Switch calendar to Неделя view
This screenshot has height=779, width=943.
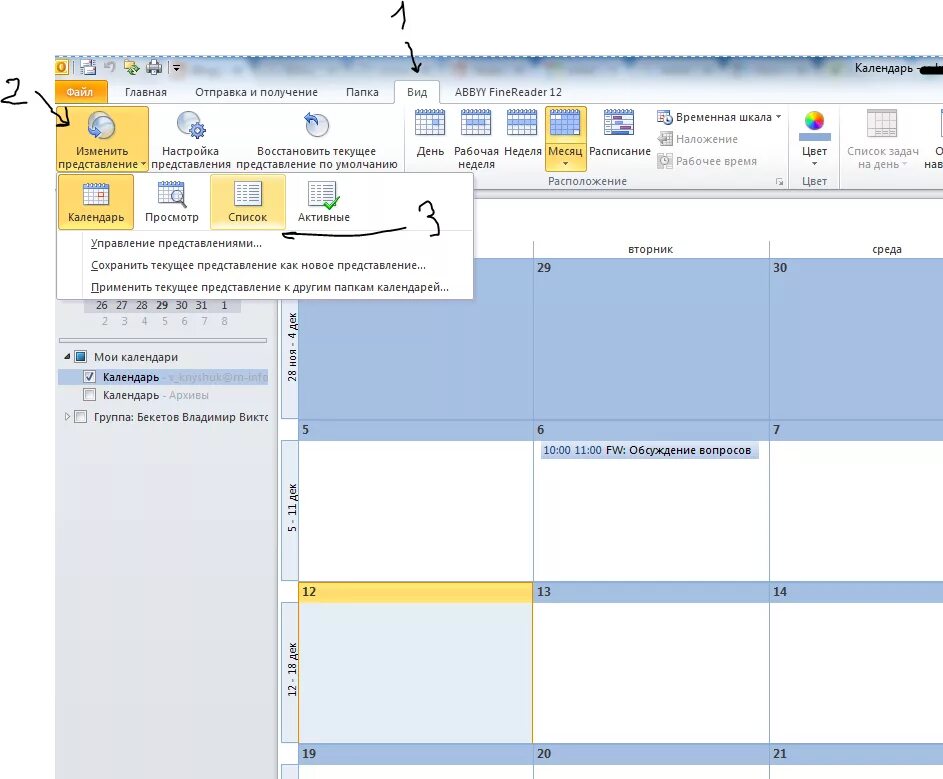pos(522,132)
